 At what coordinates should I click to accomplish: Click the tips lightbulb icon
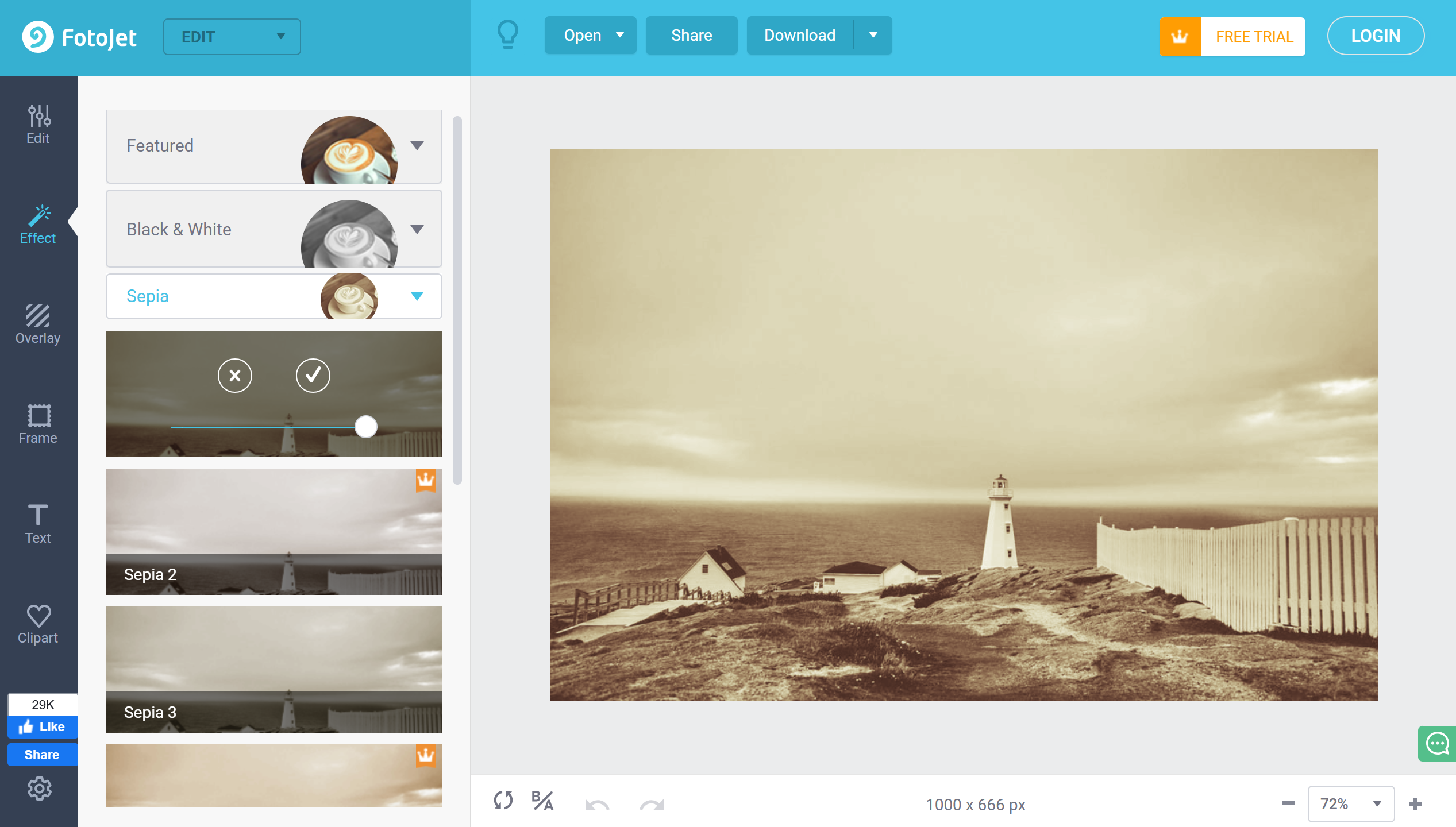tap(508, 34)
